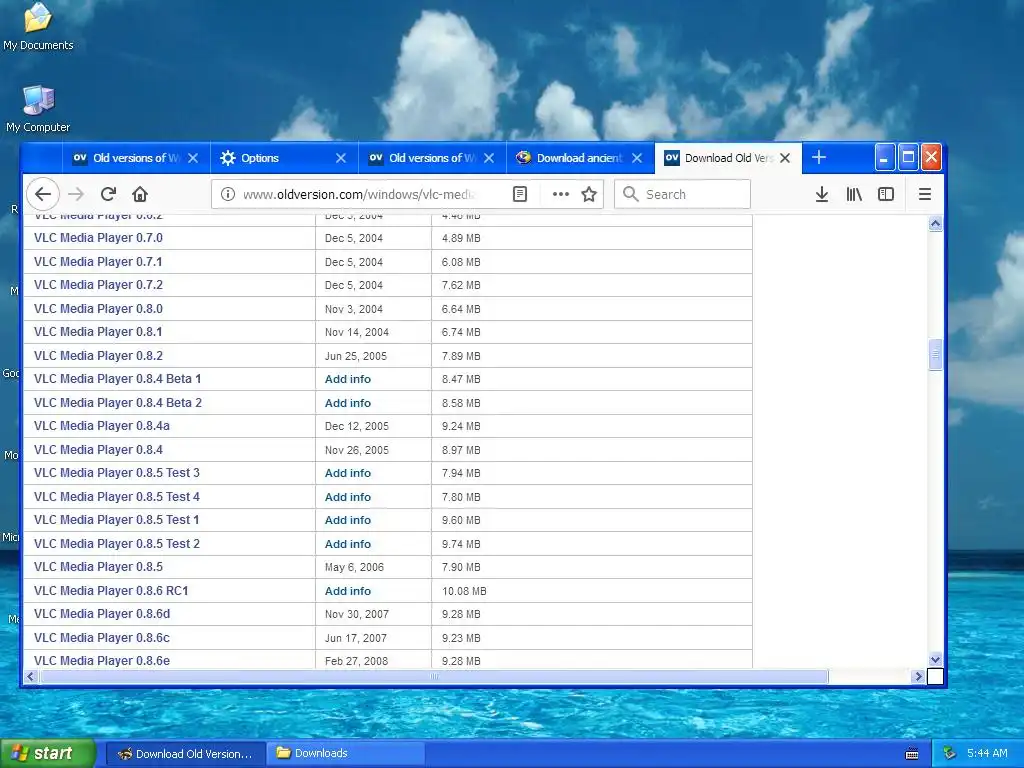Toggle reader view icon
Image resolution: width=1024 pixels, height=768 pixels.
520,194
